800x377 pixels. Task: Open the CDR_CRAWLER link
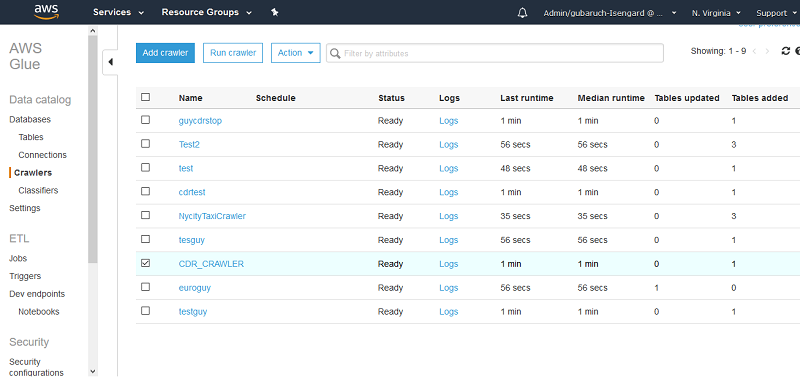(x=211, y=264)
